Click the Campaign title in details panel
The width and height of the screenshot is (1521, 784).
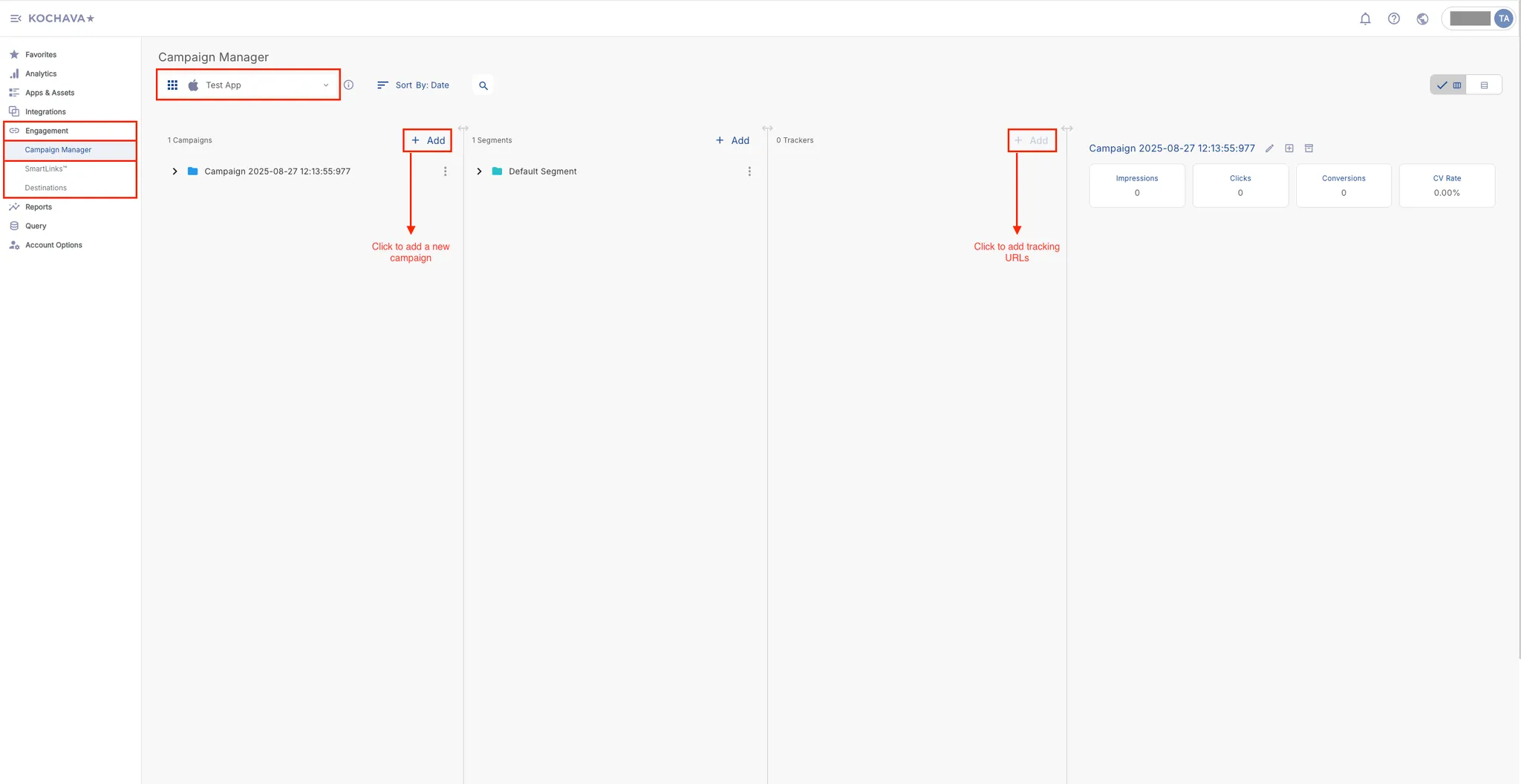[1172, 148]
